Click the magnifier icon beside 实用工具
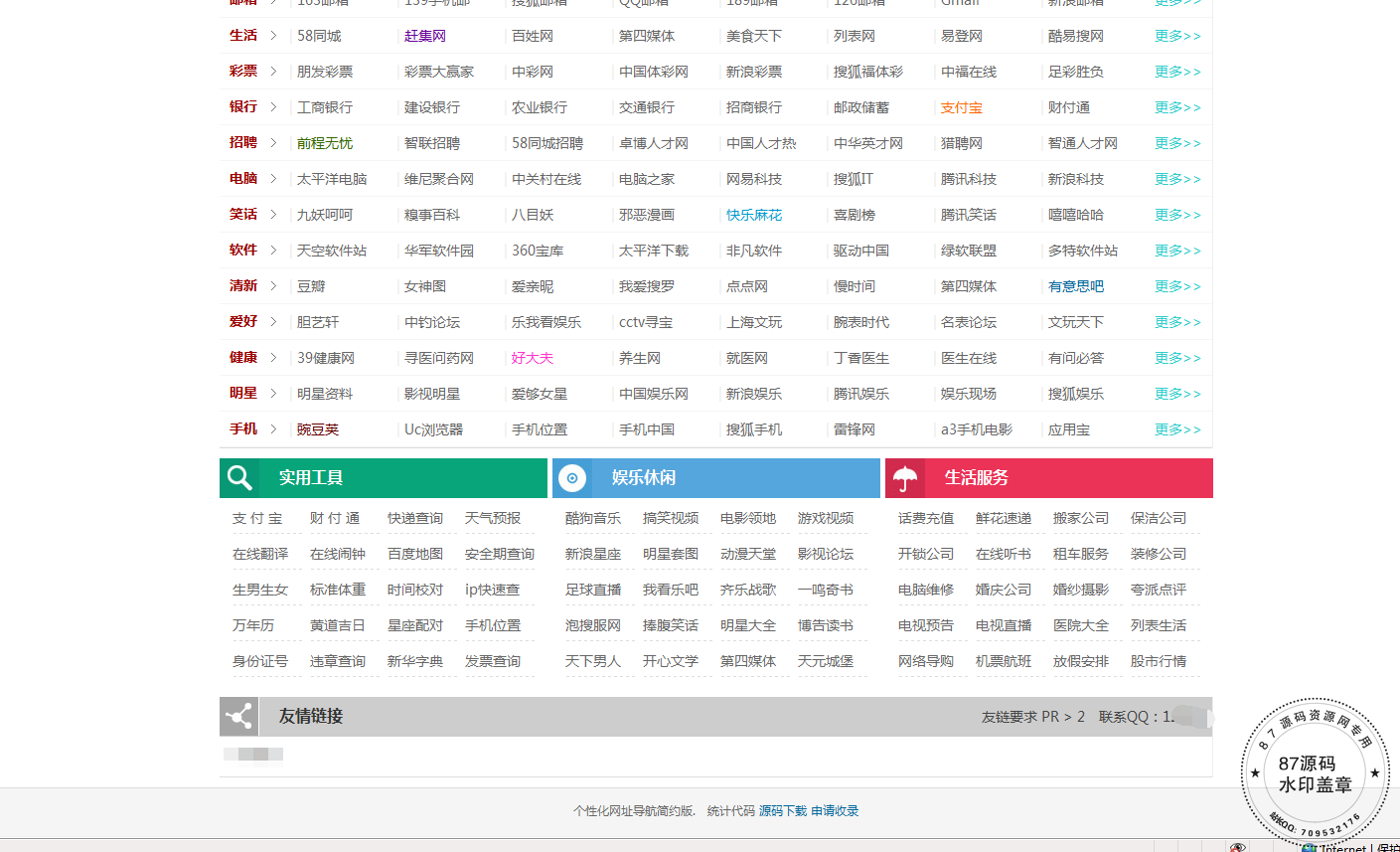The image size is (1400, 852). [239, 478]
